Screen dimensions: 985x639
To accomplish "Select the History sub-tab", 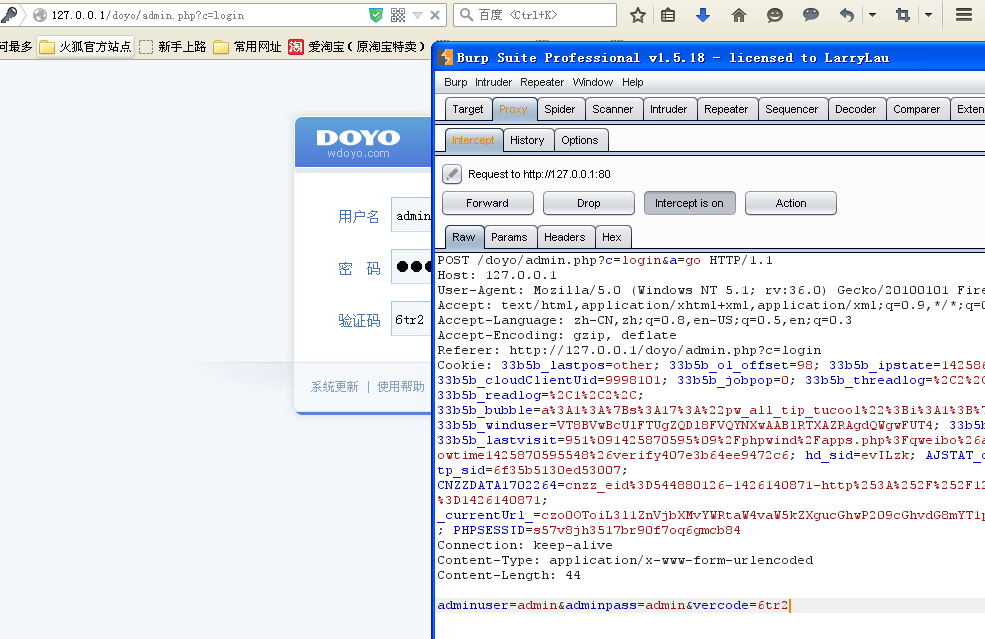I will coord(527,140).
